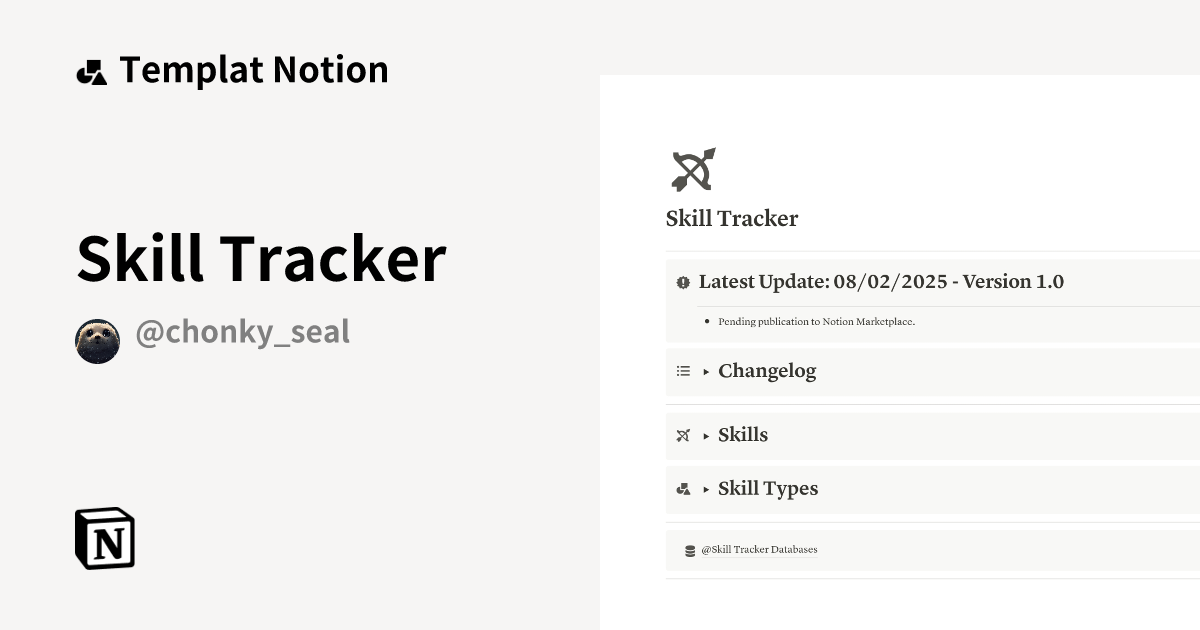Click the Skill Tracker page title heading
1200x630 pixels.
732,218
